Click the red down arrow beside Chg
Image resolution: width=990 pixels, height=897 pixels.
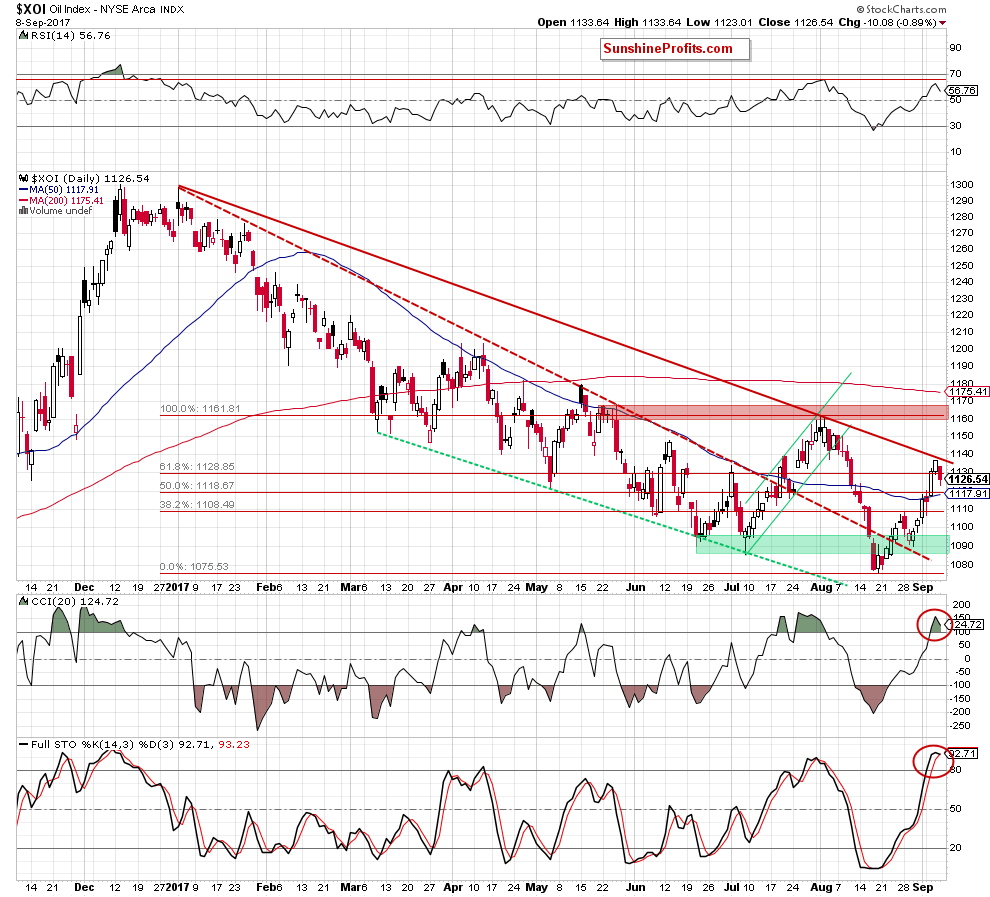[x=943, y=23]
